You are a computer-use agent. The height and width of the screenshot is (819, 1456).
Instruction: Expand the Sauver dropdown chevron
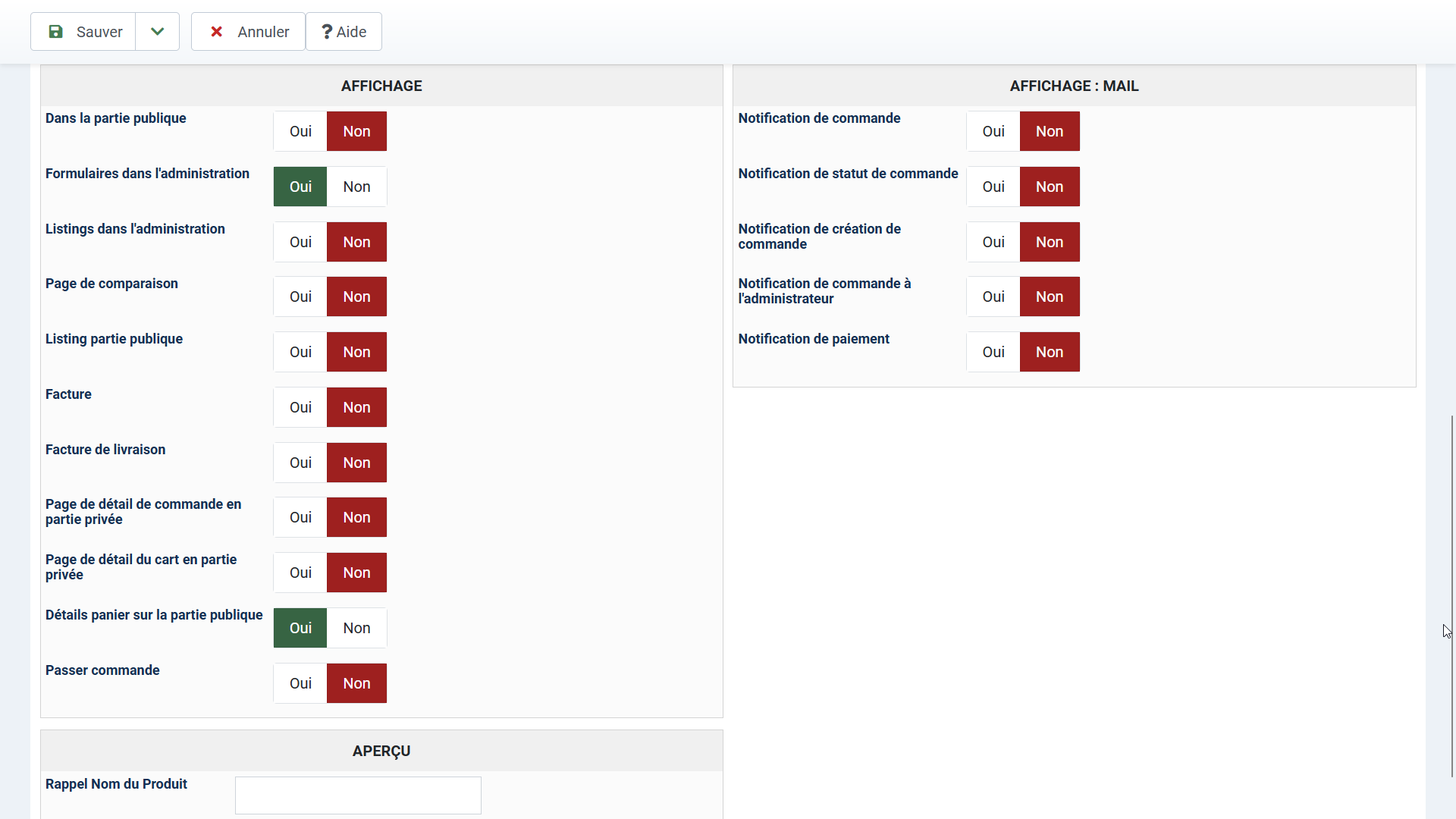click(x=157, y=32)
